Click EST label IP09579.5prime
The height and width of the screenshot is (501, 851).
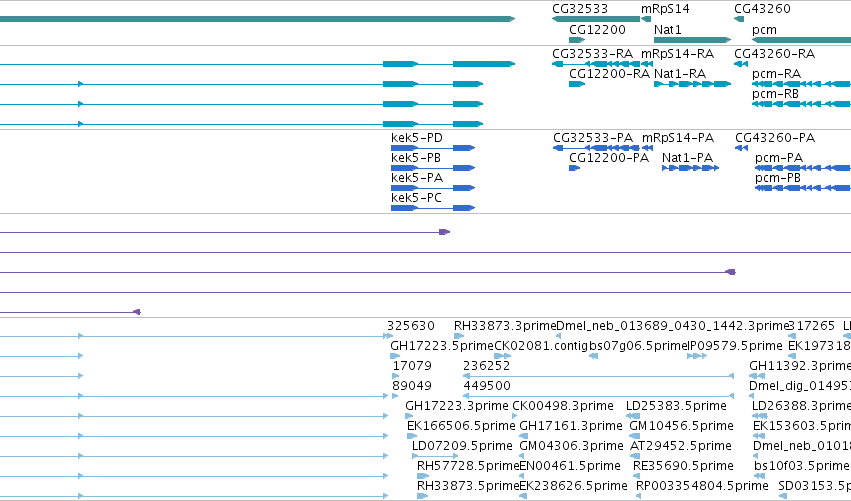(735, 346)
